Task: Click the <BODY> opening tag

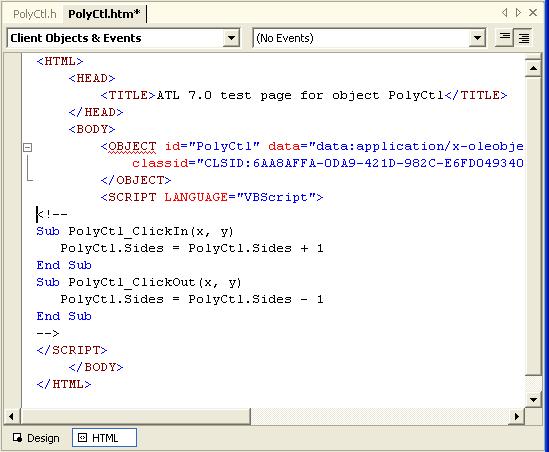Action: click(x=92, y=129)
